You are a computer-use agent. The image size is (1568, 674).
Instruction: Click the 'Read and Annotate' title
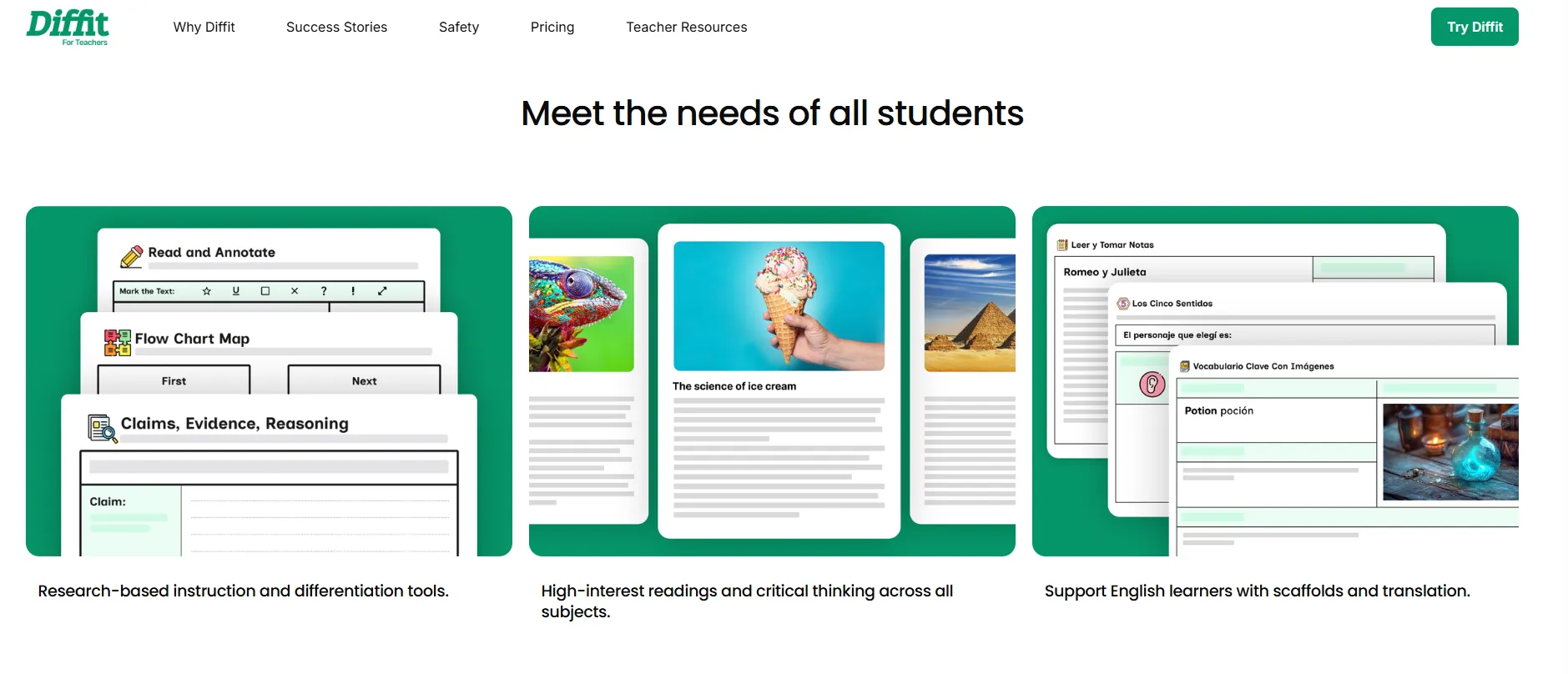tap(212, 252)
